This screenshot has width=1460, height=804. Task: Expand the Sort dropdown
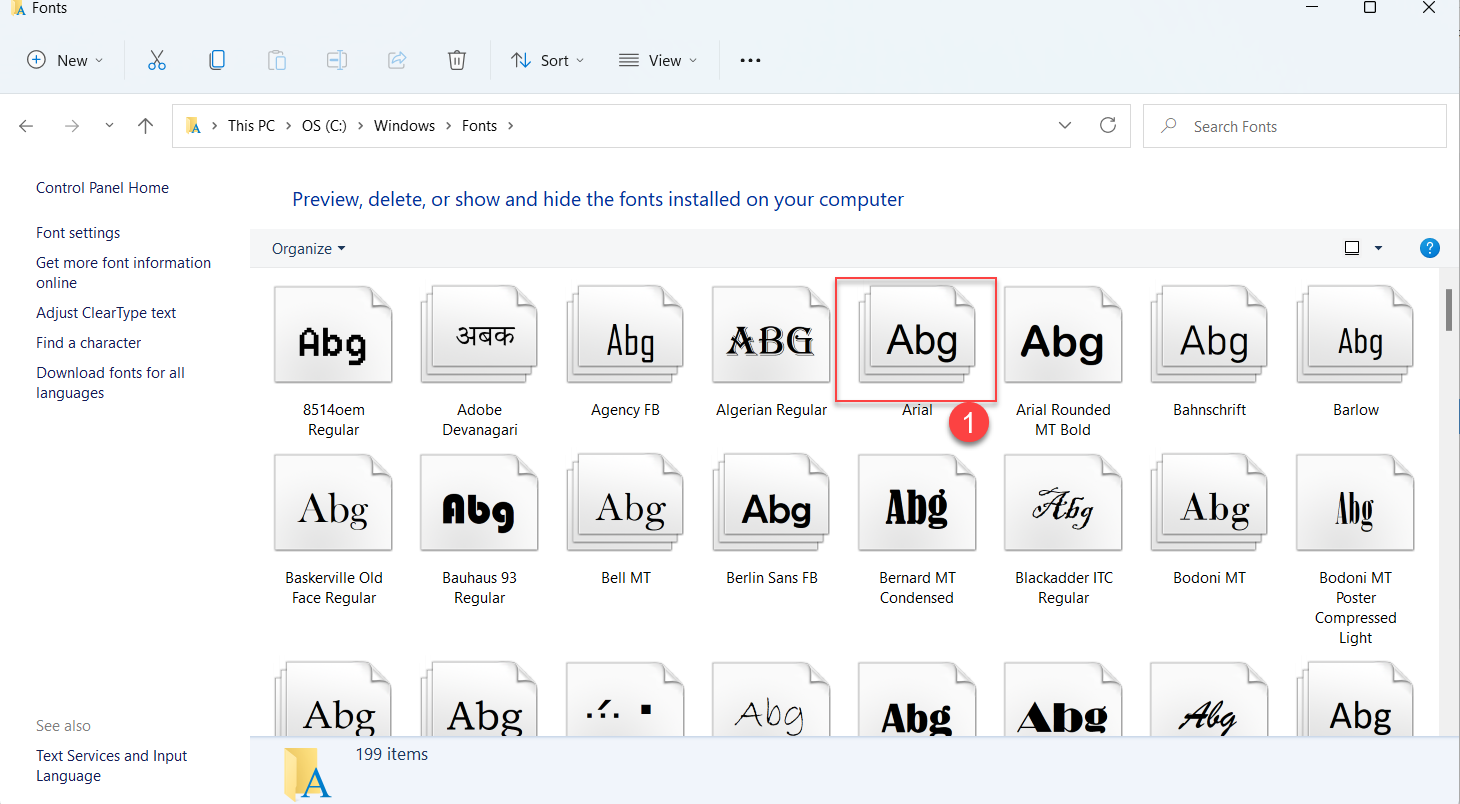547,60
